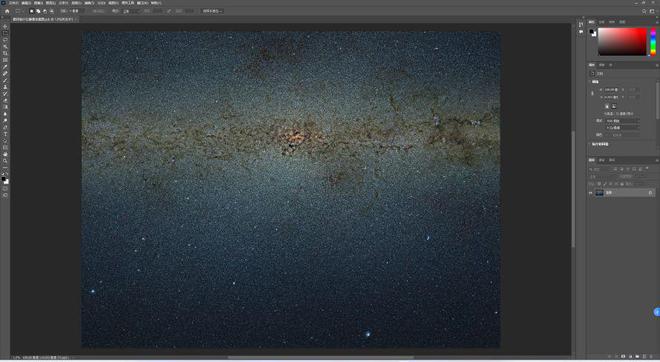The image size is (660, 362).
Task: Select the Rectangular Marquee tool
Action: click(x=5, y=33)
